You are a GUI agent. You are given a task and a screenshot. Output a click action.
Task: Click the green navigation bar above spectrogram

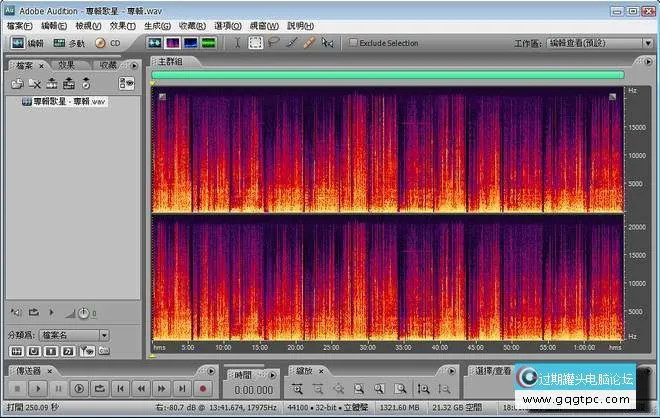(388, 74)
